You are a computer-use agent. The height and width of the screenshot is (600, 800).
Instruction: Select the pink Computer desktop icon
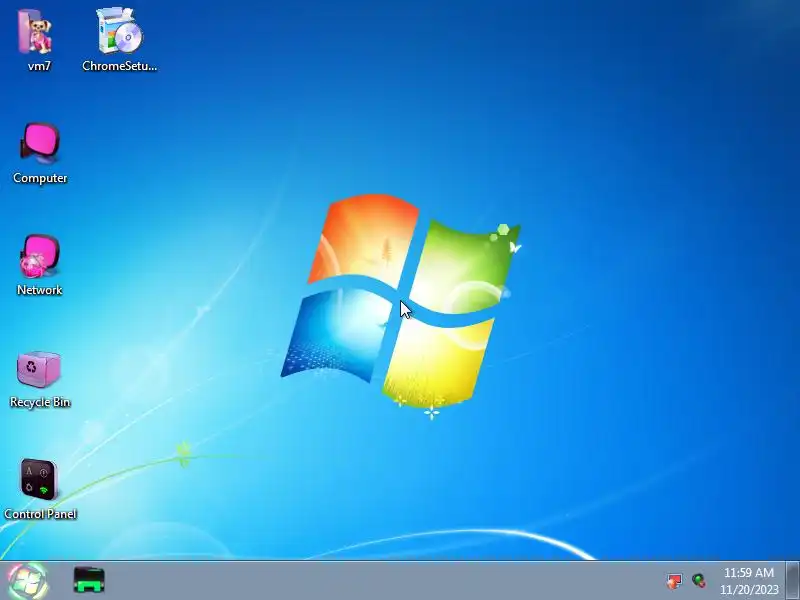point(40,143)
